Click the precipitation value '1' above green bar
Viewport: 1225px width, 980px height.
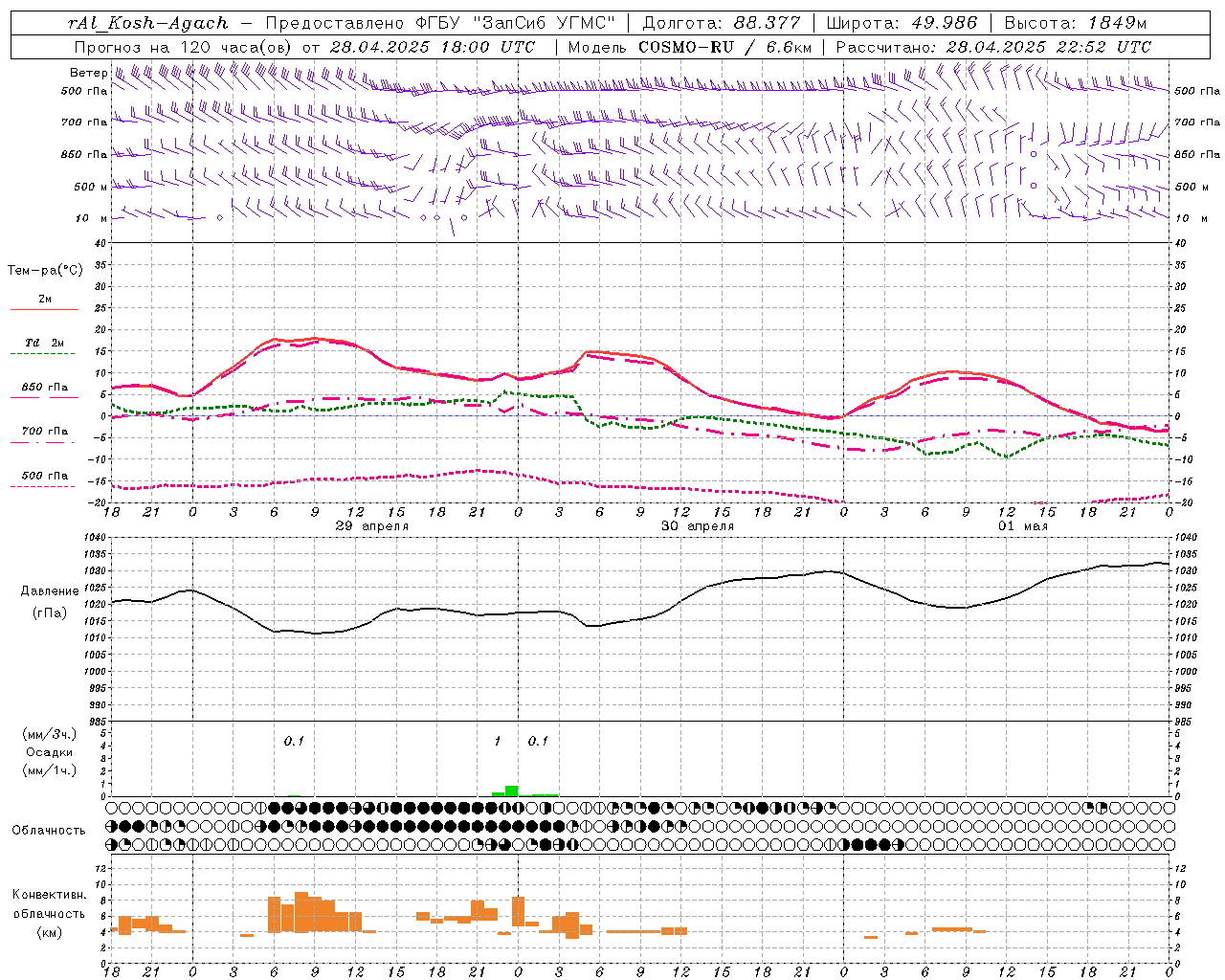point(498,742)
